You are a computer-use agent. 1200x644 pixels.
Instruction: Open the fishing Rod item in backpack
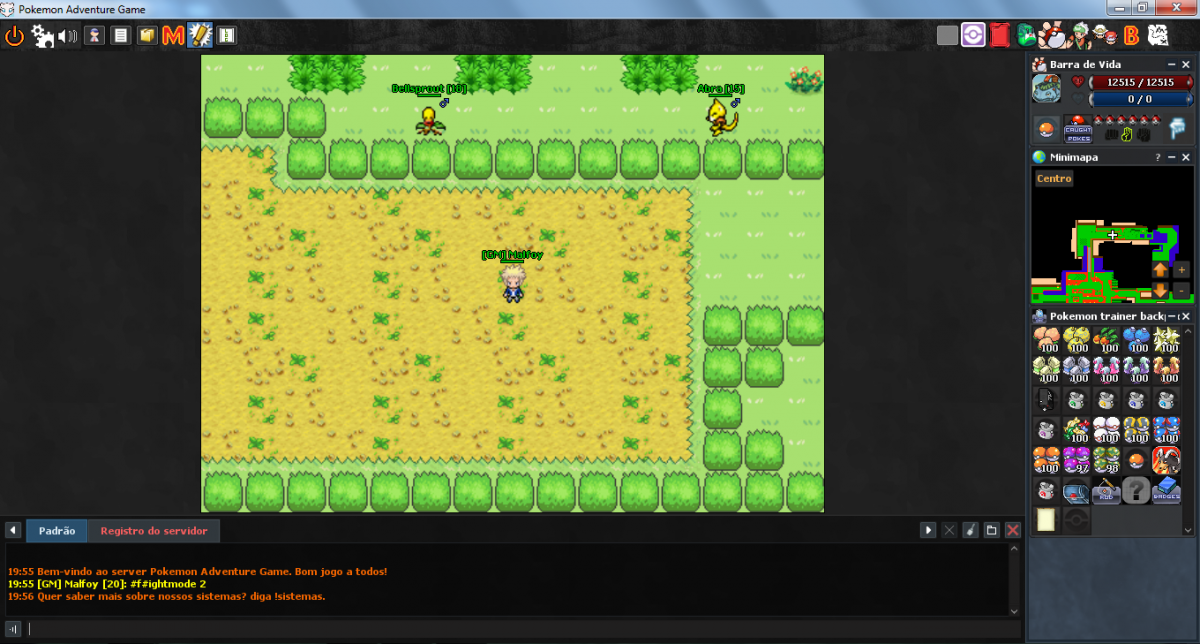1107,491
